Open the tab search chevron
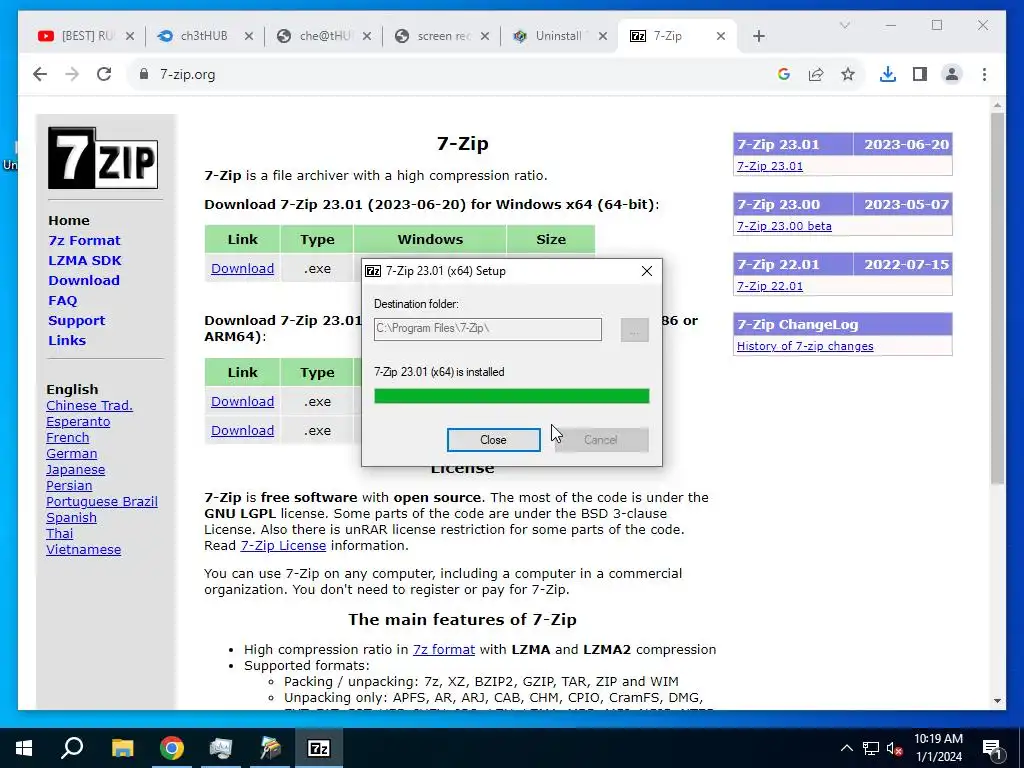 point(844,25)
